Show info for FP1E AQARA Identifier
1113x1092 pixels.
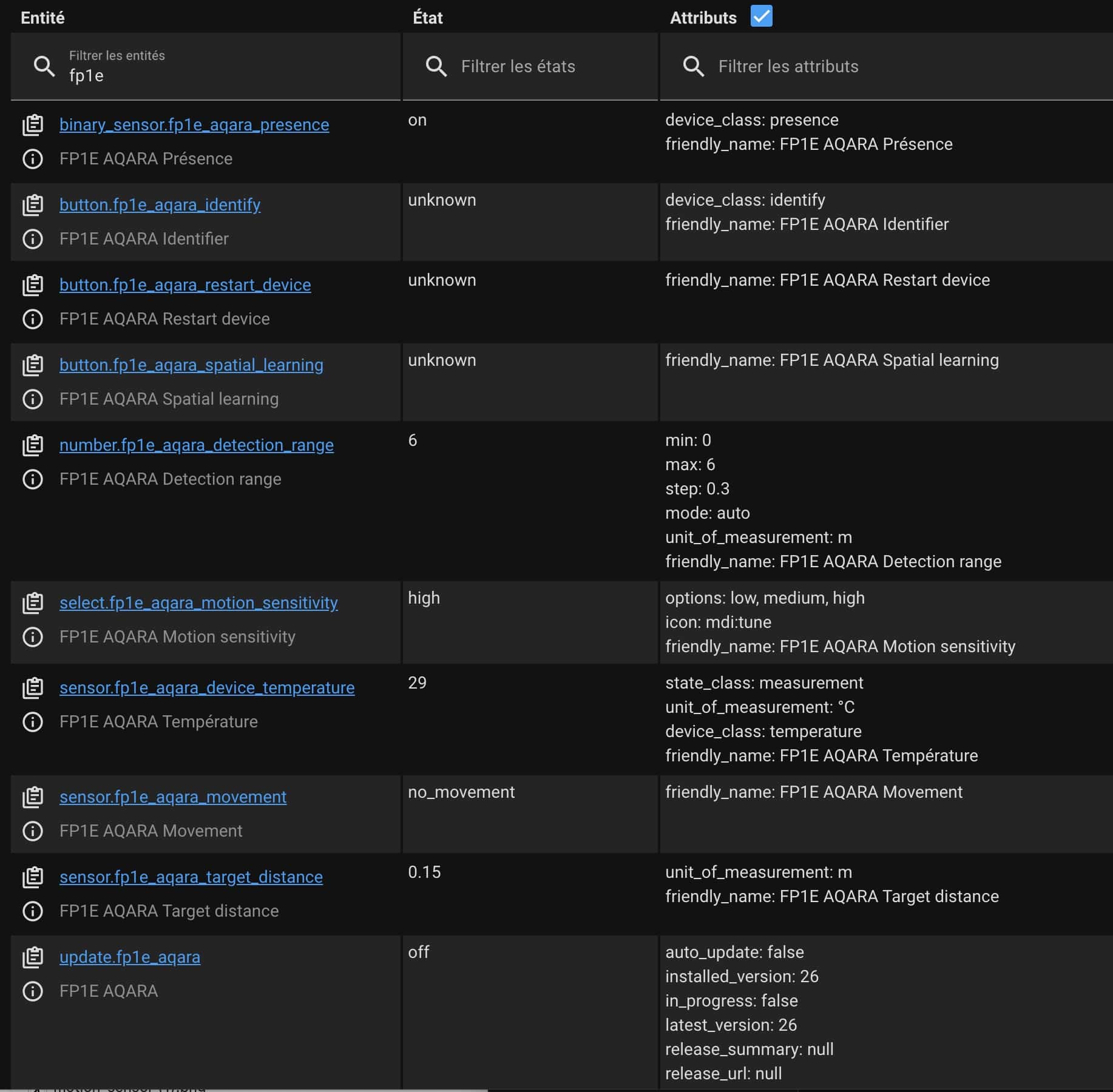click(33, 239)
